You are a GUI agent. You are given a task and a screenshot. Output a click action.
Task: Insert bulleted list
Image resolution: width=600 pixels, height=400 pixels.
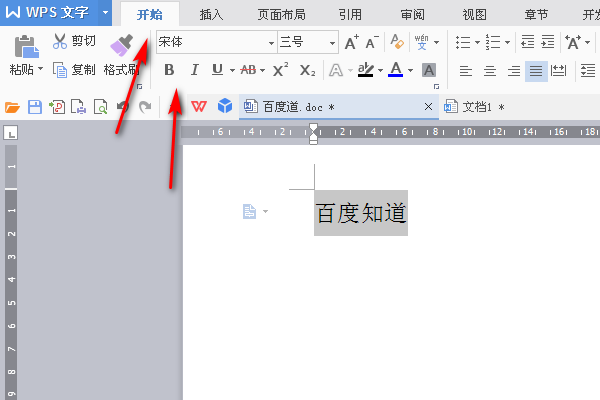coord(463,42)
